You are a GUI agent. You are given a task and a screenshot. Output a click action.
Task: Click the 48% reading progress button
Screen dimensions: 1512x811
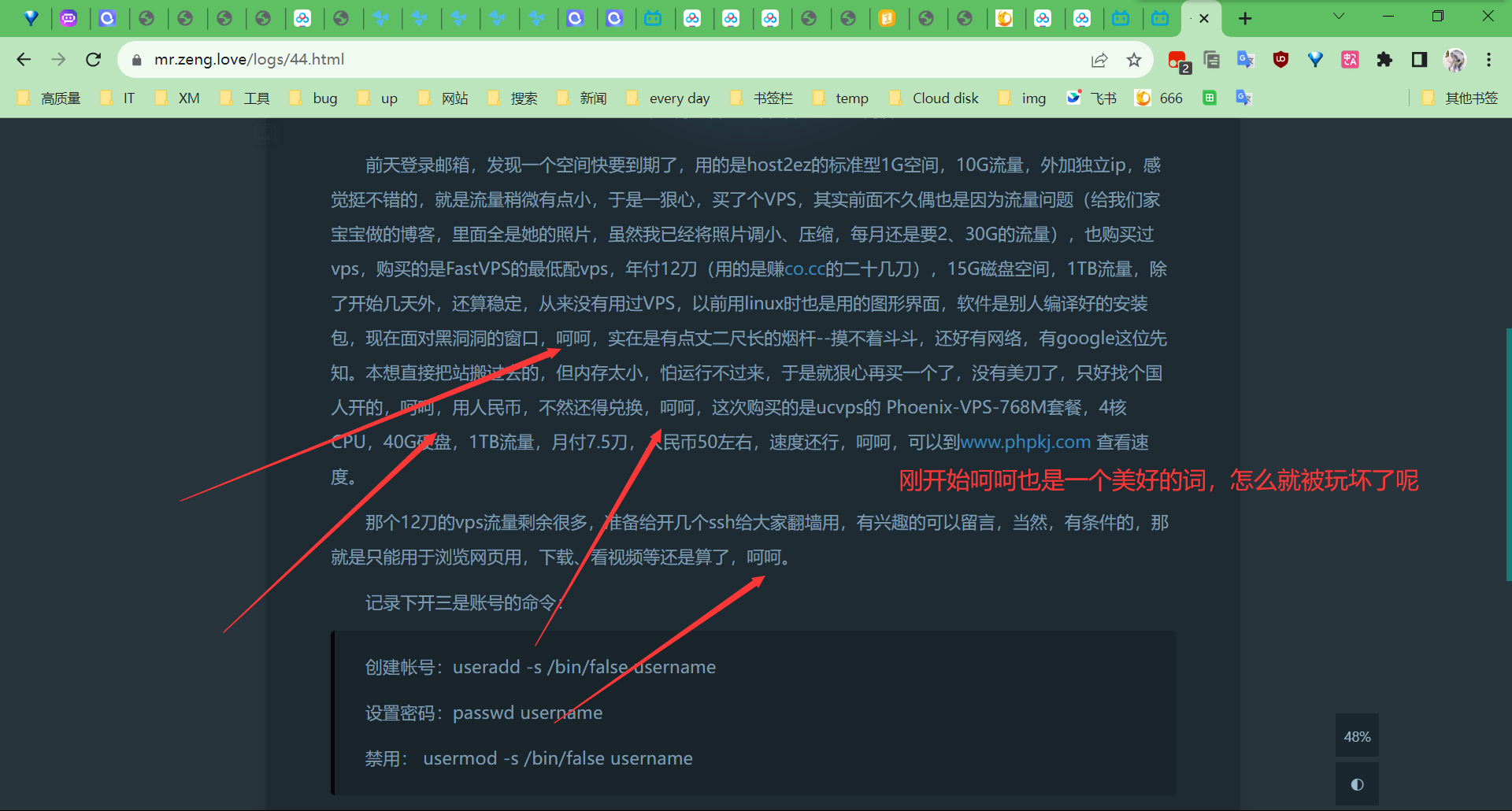click(x=1357, y=737)
